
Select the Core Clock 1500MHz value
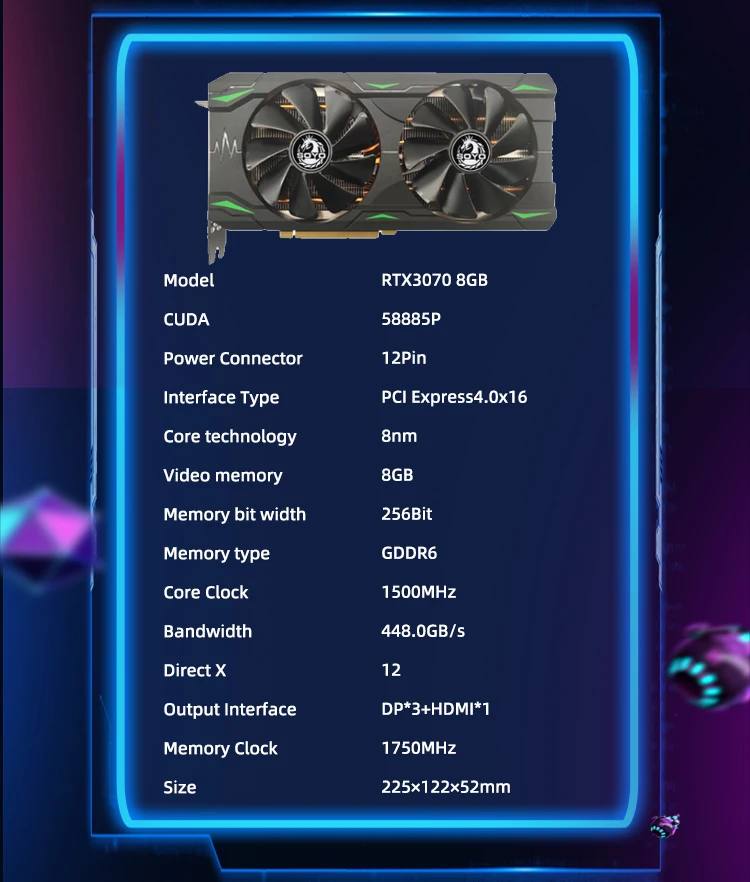419,592
